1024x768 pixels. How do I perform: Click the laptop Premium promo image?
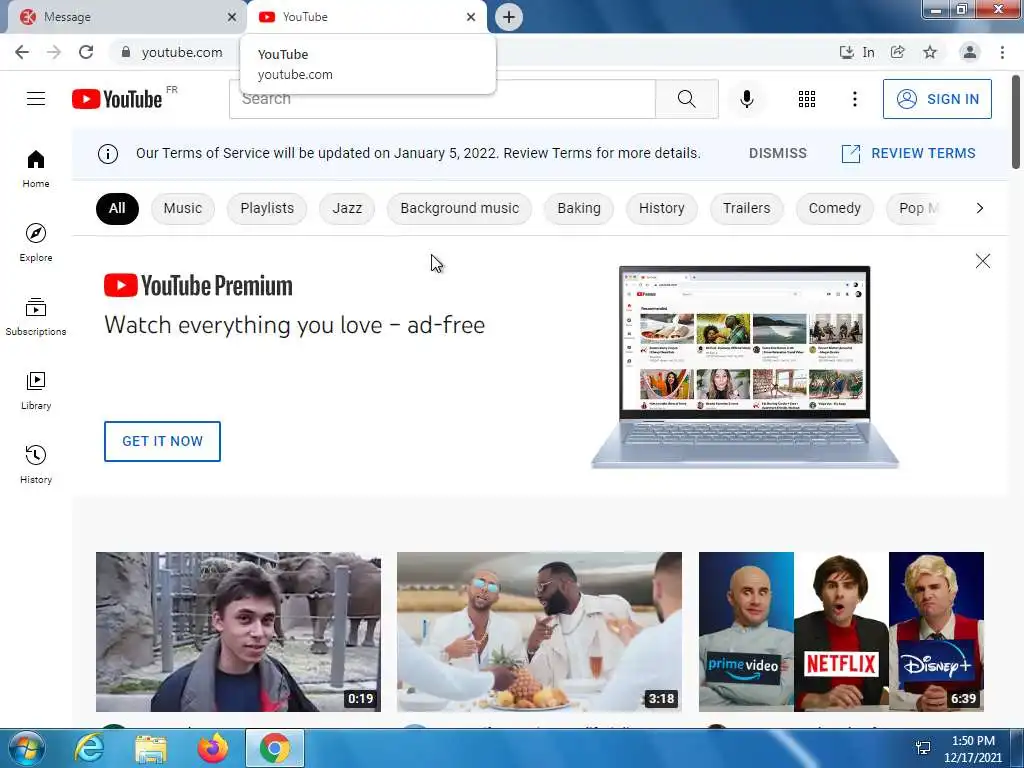point(744,367)
